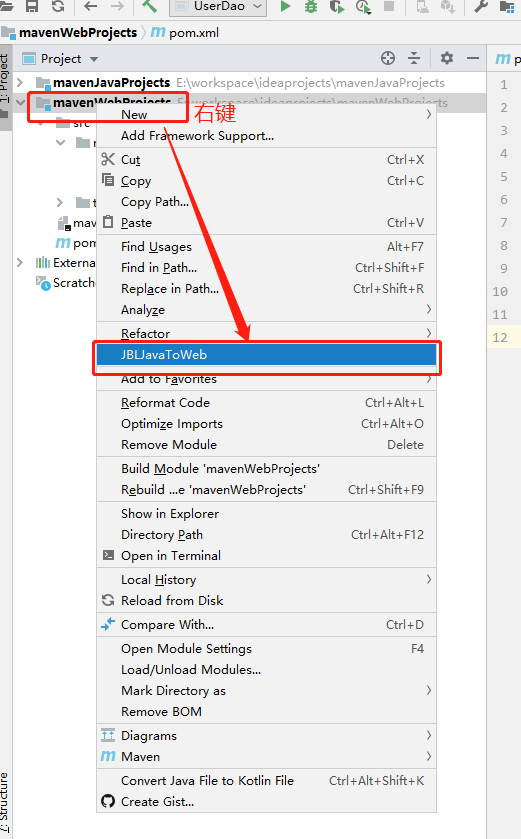Open the Add to Favorites submenu arrow

coord(429,379)
